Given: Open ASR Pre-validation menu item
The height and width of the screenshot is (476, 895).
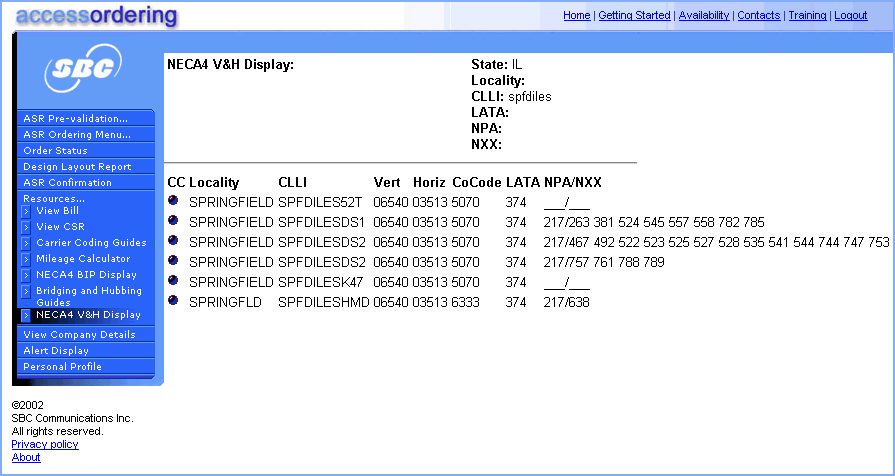Looking at the screenshot, I should 76,118.
